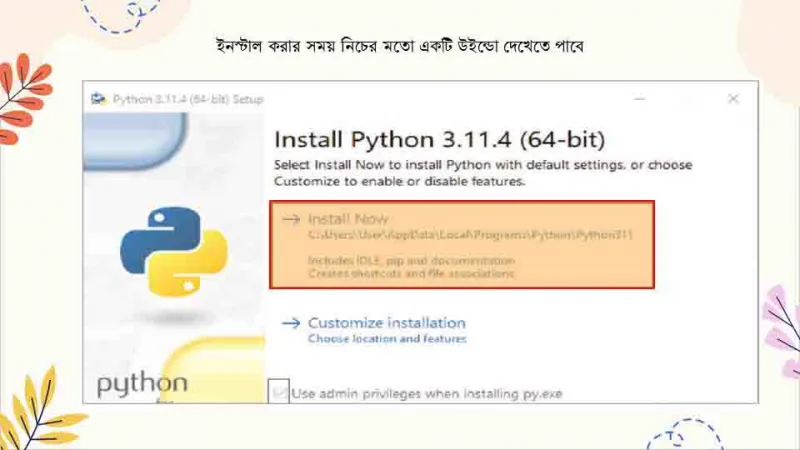The image size is (800, 450).
Task: Click the Install Now arrow icon
Action: click(x=291, y=219)
